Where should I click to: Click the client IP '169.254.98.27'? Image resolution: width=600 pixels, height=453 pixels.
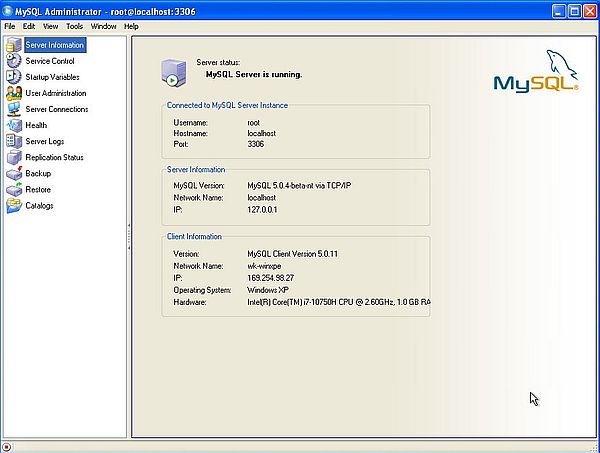click(271, 278)
